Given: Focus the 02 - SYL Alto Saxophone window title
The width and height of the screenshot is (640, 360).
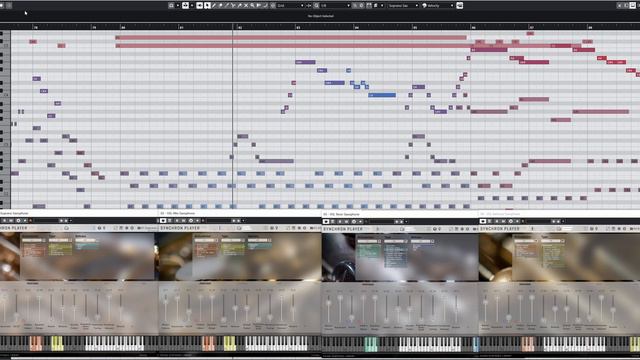Looking at the screenshot, I should click(178, 213).
